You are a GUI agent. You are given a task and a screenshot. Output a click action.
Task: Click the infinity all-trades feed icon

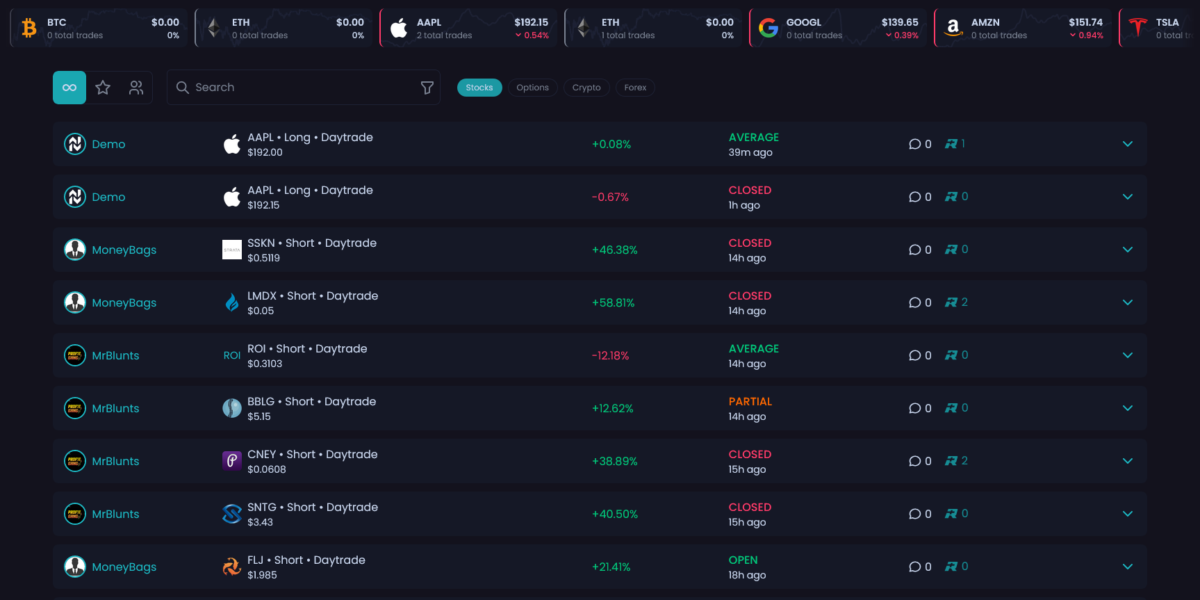tap(69, 88)
